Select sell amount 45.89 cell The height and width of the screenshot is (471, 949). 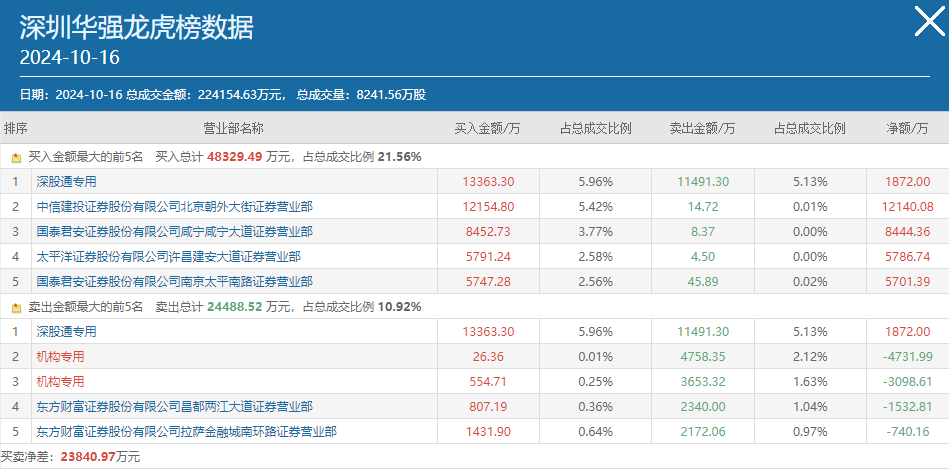coord(703,282)
